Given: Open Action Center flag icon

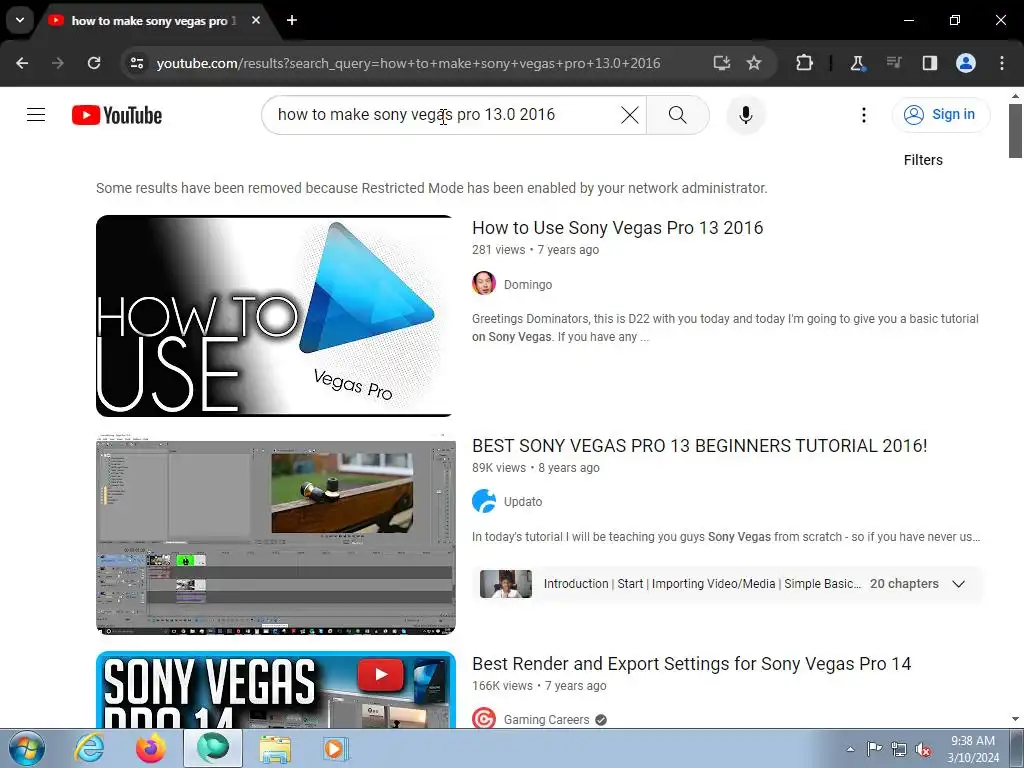Looking at the screenshot, I should pyautogui.click(x=874, y=749).
